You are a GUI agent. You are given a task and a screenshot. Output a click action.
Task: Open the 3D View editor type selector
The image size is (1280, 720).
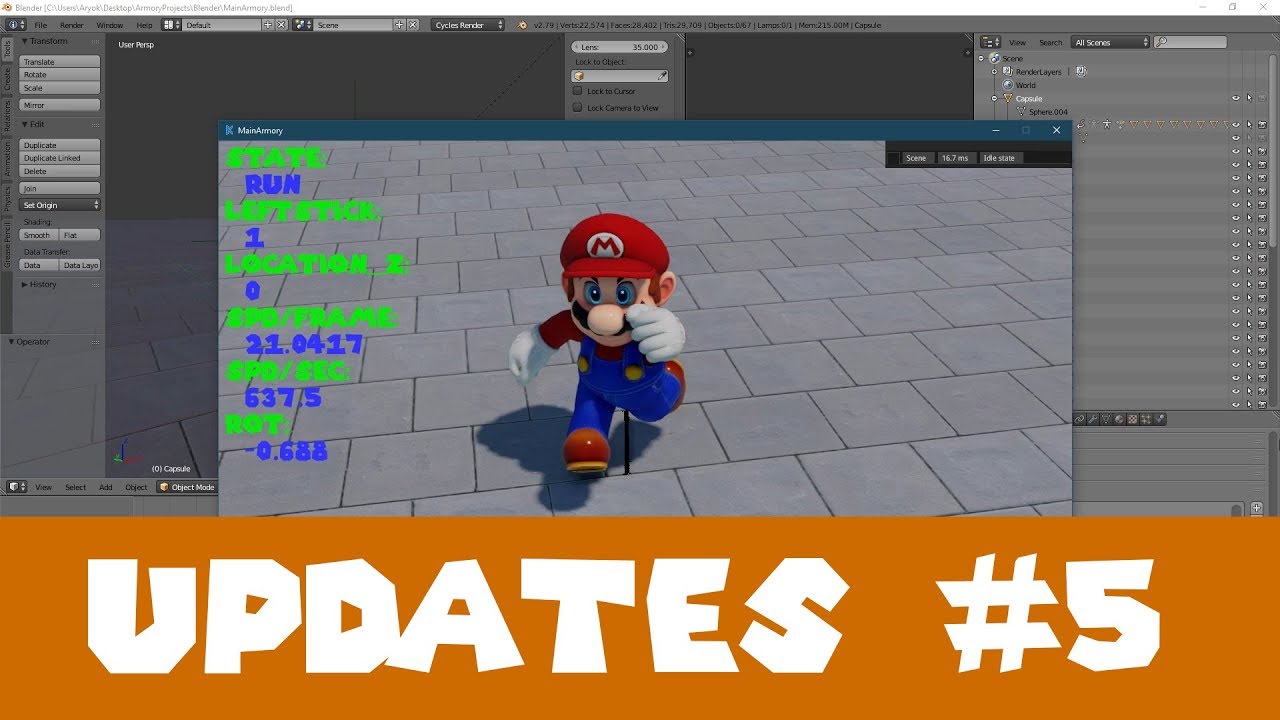coord(17,487)
